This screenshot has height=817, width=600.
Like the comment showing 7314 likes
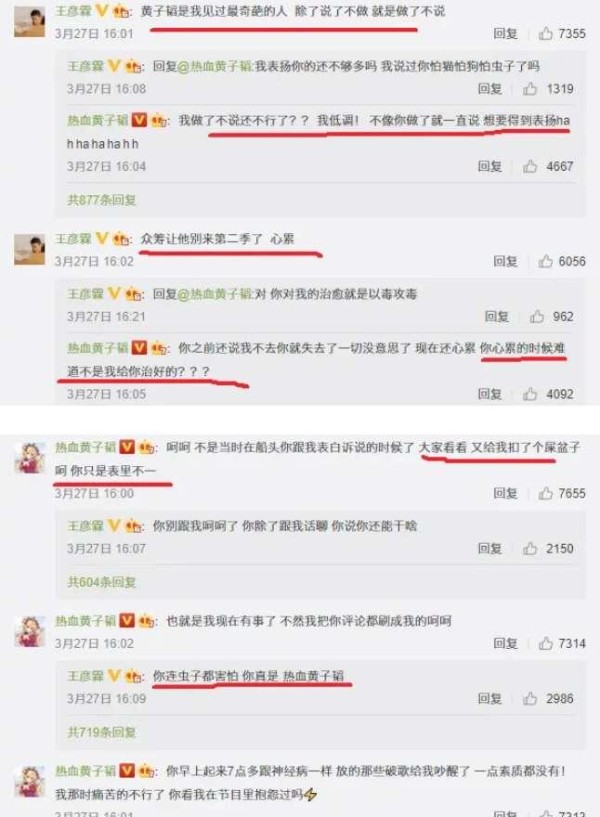(x=545, y=643)
